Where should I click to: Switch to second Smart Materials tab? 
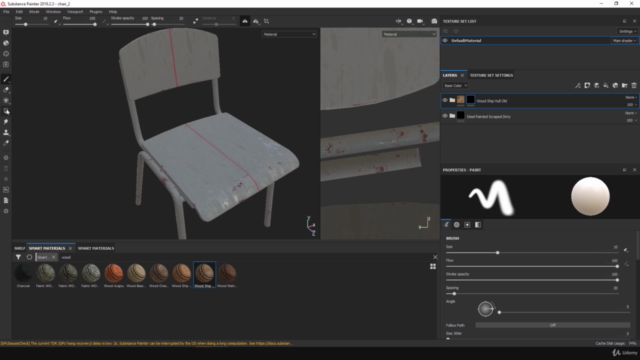(x=96, y=248)
